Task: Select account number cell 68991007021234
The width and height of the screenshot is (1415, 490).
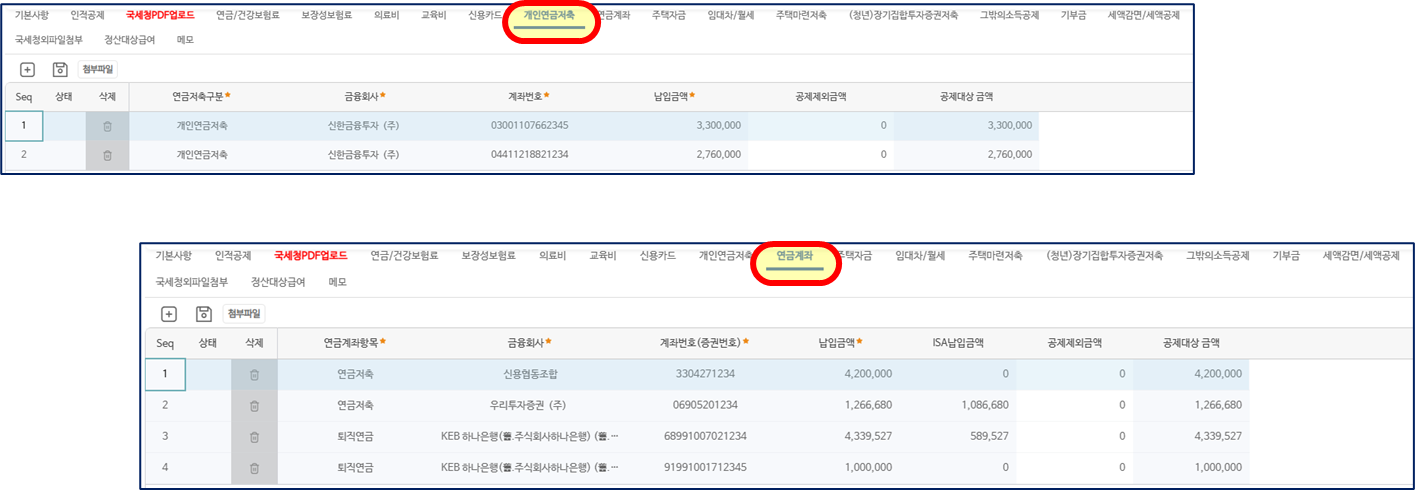Action: click(x=704, y=437)
